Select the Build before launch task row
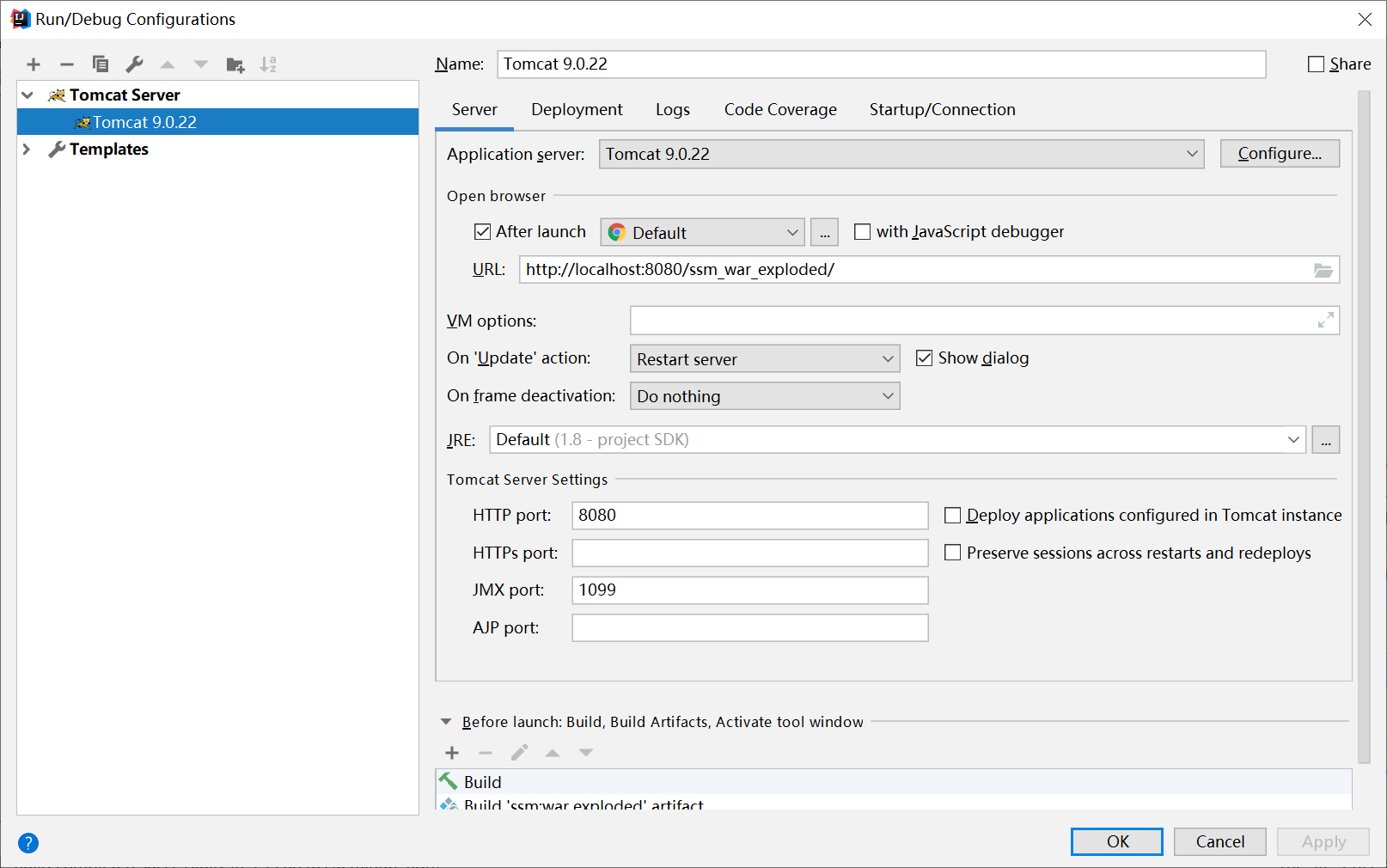 tap(894, 781)
